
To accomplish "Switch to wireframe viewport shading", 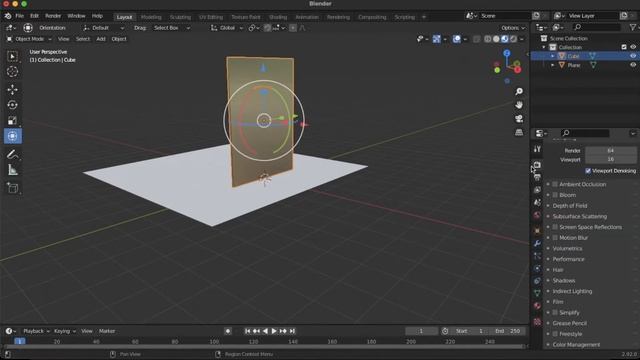I will tap(488, 39).
